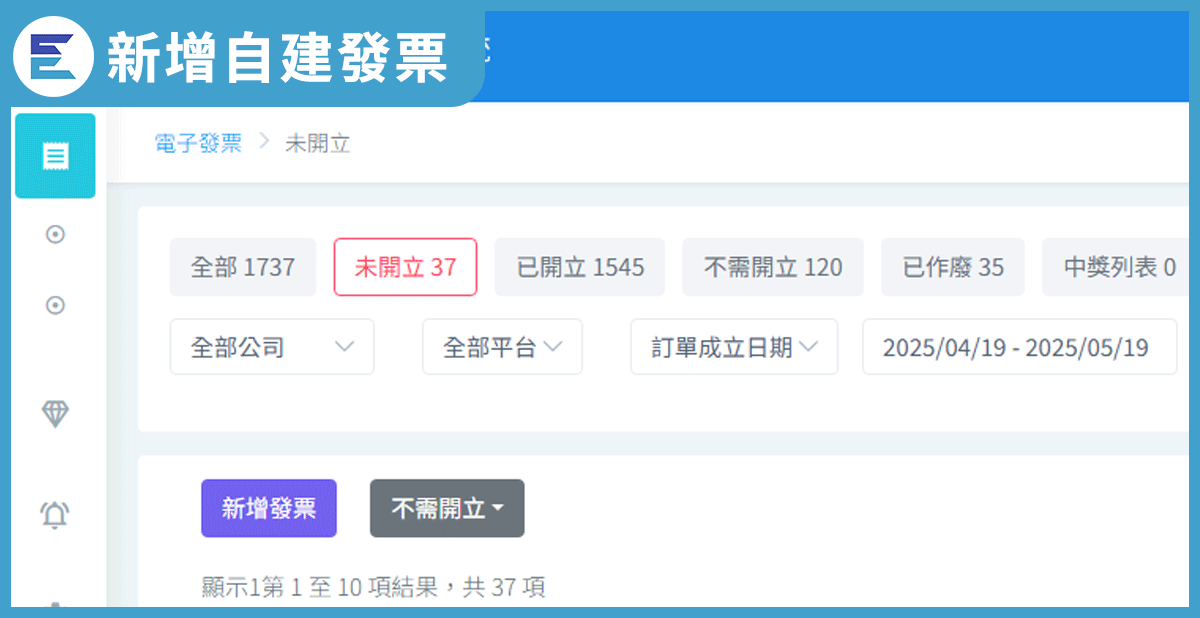Viewport: 1200px width, 618px height.
Task: Open the 已作廢 35 tab
Action: click(x=953, y=267)
